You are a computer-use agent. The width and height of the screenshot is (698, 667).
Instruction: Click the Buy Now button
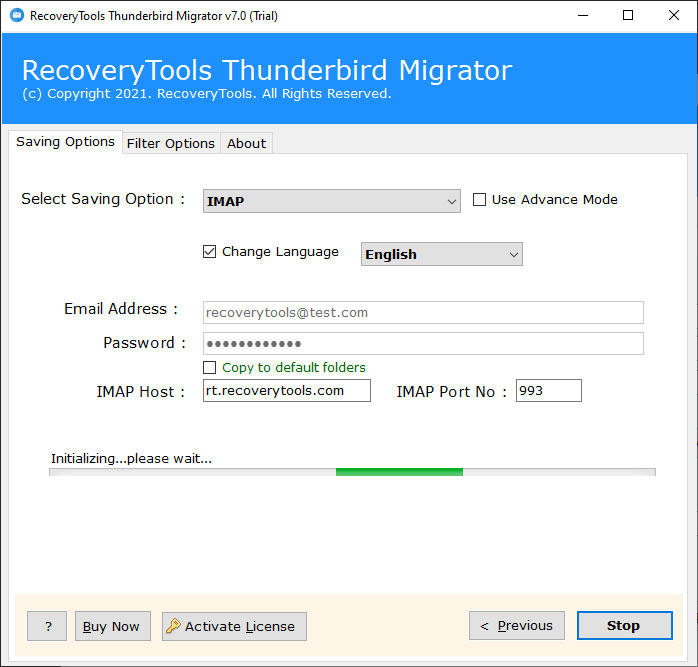click(113, 626)
